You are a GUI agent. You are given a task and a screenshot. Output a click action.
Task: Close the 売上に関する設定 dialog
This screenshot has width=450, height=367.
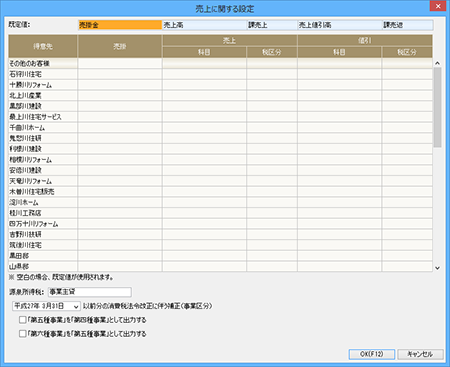[x=438, y=6]
